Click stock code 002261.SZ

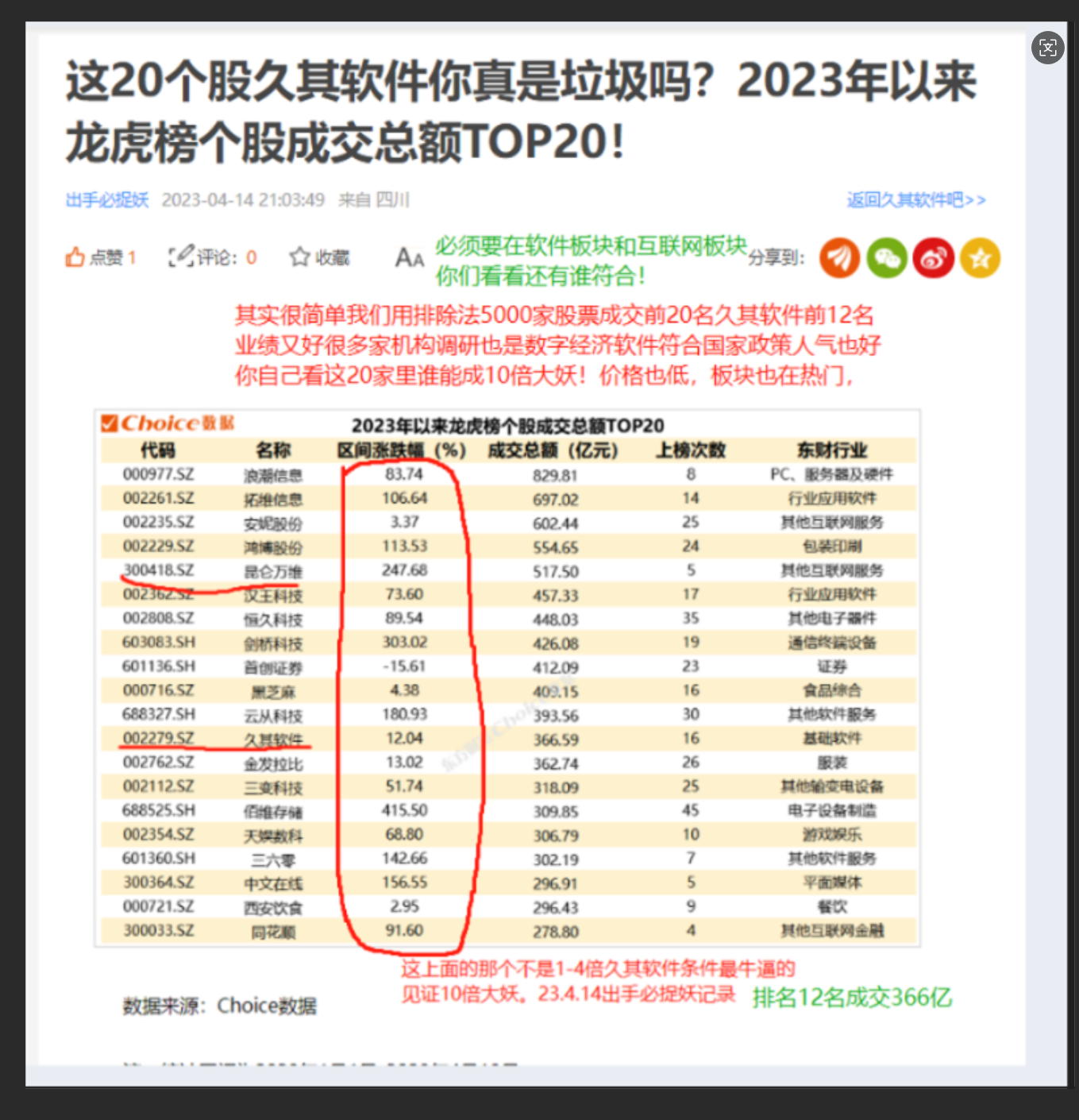[x=158, y=498]
